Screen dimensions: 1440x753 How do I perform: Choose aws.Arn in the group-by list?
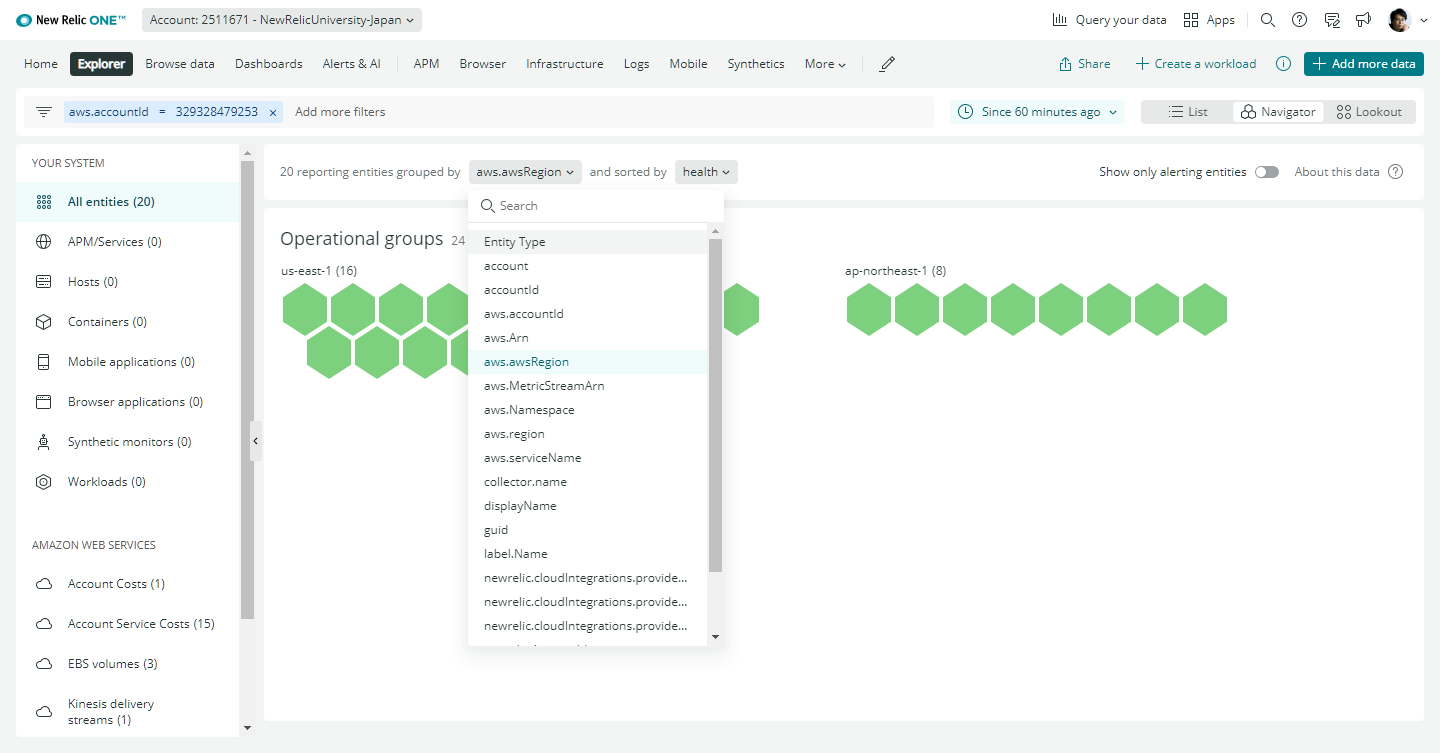[588, 338]
